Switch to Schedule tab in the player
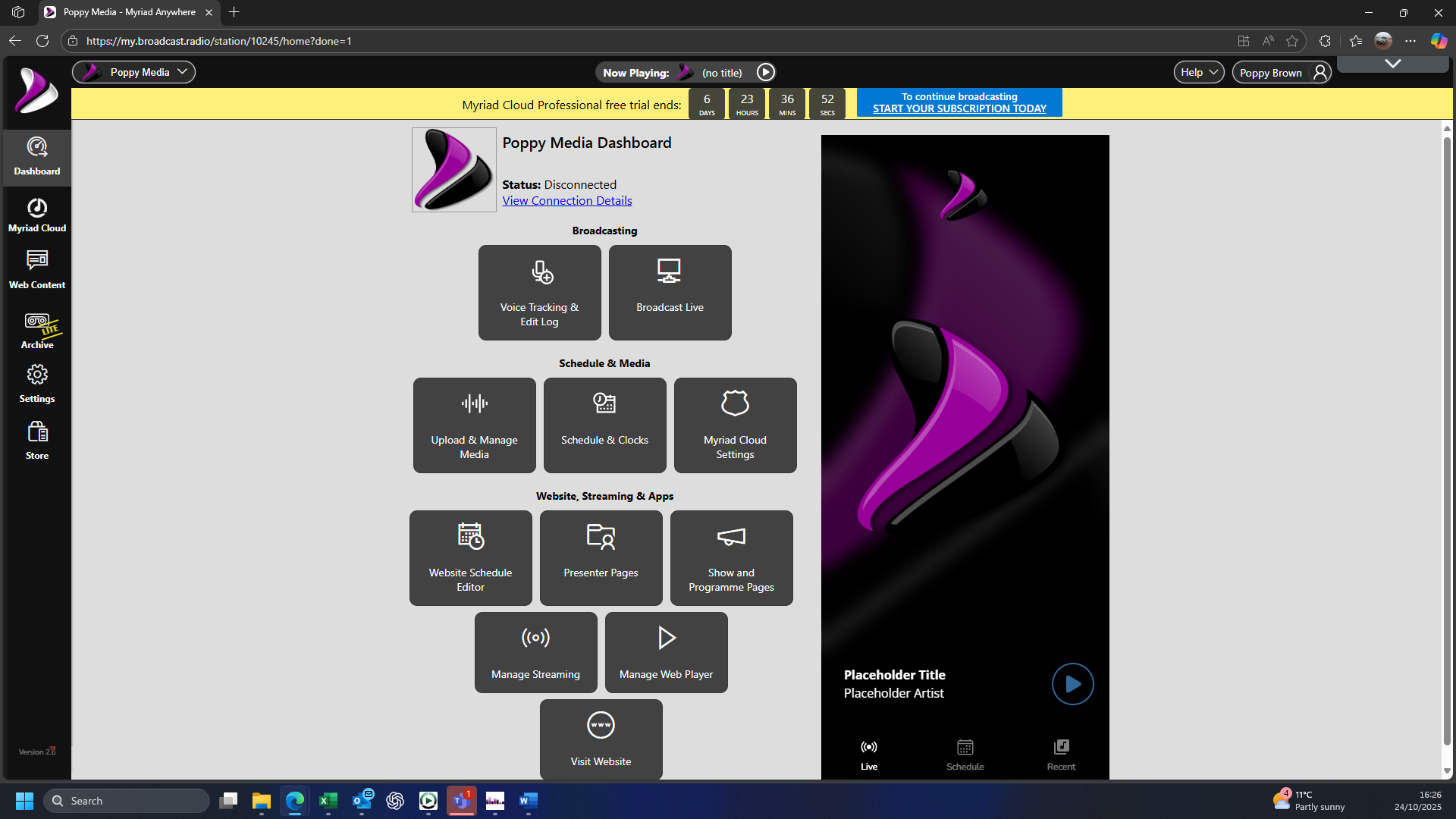The image size is (1456, 819). (x=965, y=755)
